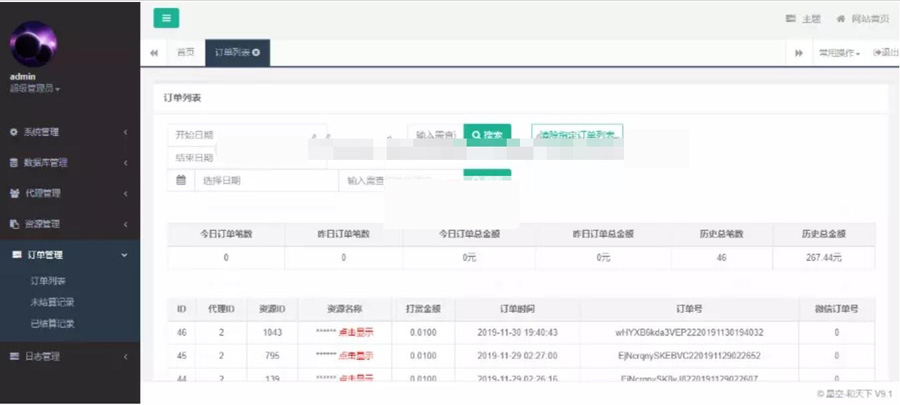
Task: Expand the 系统管理 sidebar menu
Action: click(68, 132)
